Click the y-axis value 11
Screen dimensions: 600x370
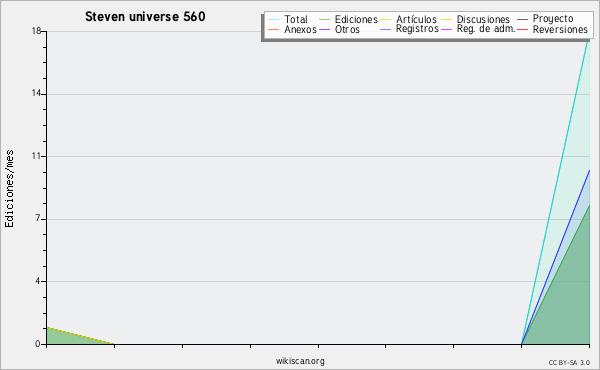coord(36,156)
